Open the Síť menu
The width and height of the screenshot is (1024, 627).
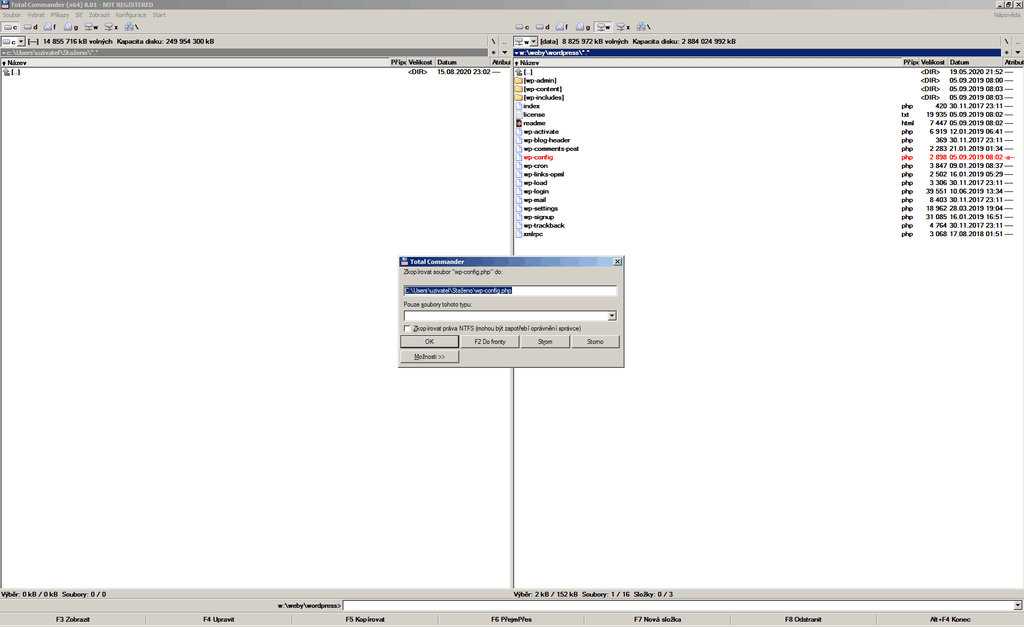click(x=78, y=14)
